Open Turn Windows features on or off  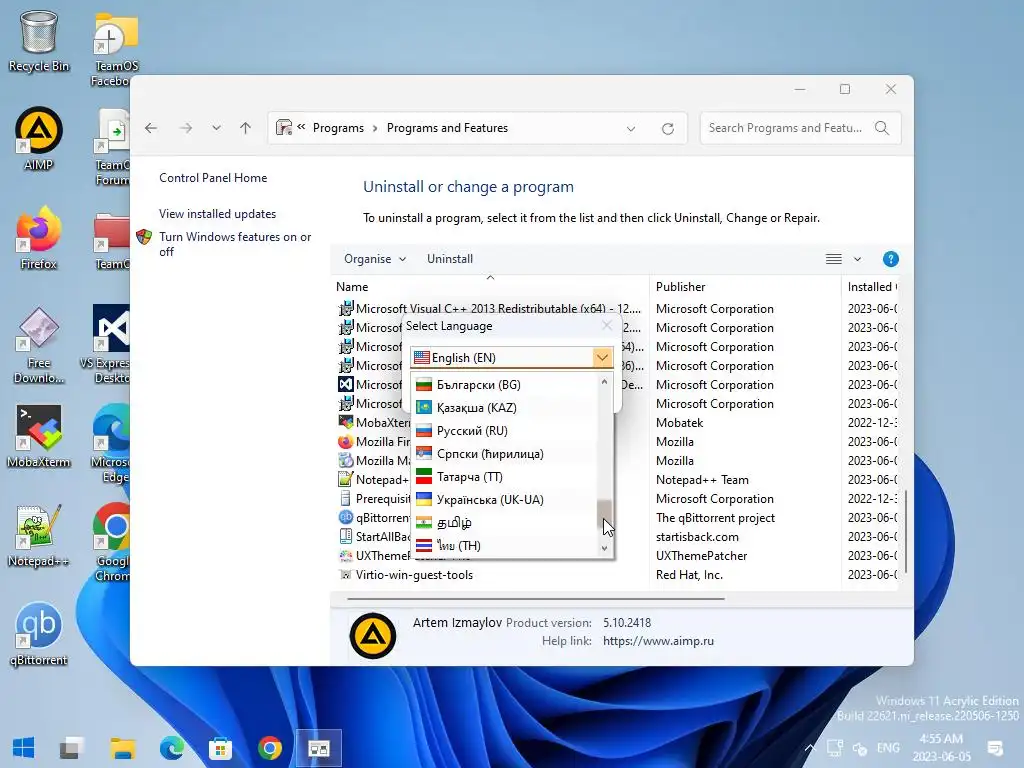coord(235,244)
